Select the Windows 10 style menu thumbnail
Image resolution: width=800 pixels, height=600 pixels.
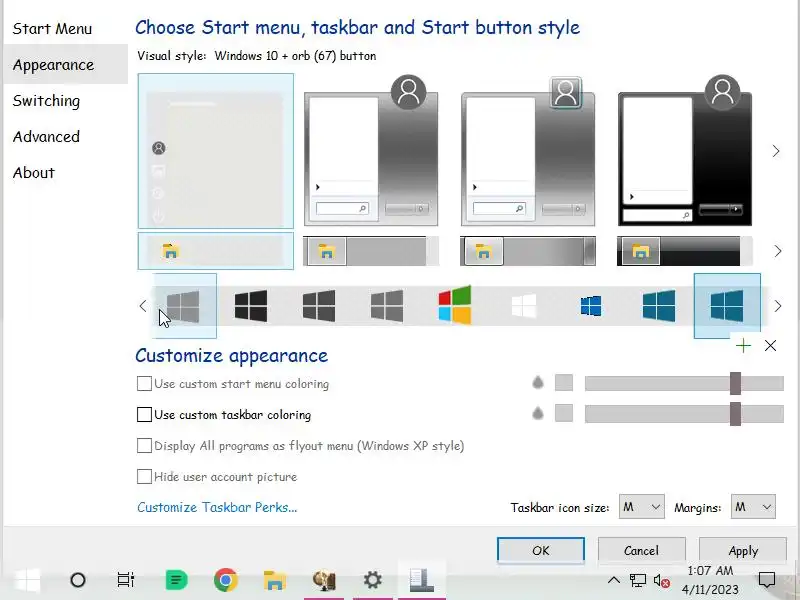tap(216, 151)
